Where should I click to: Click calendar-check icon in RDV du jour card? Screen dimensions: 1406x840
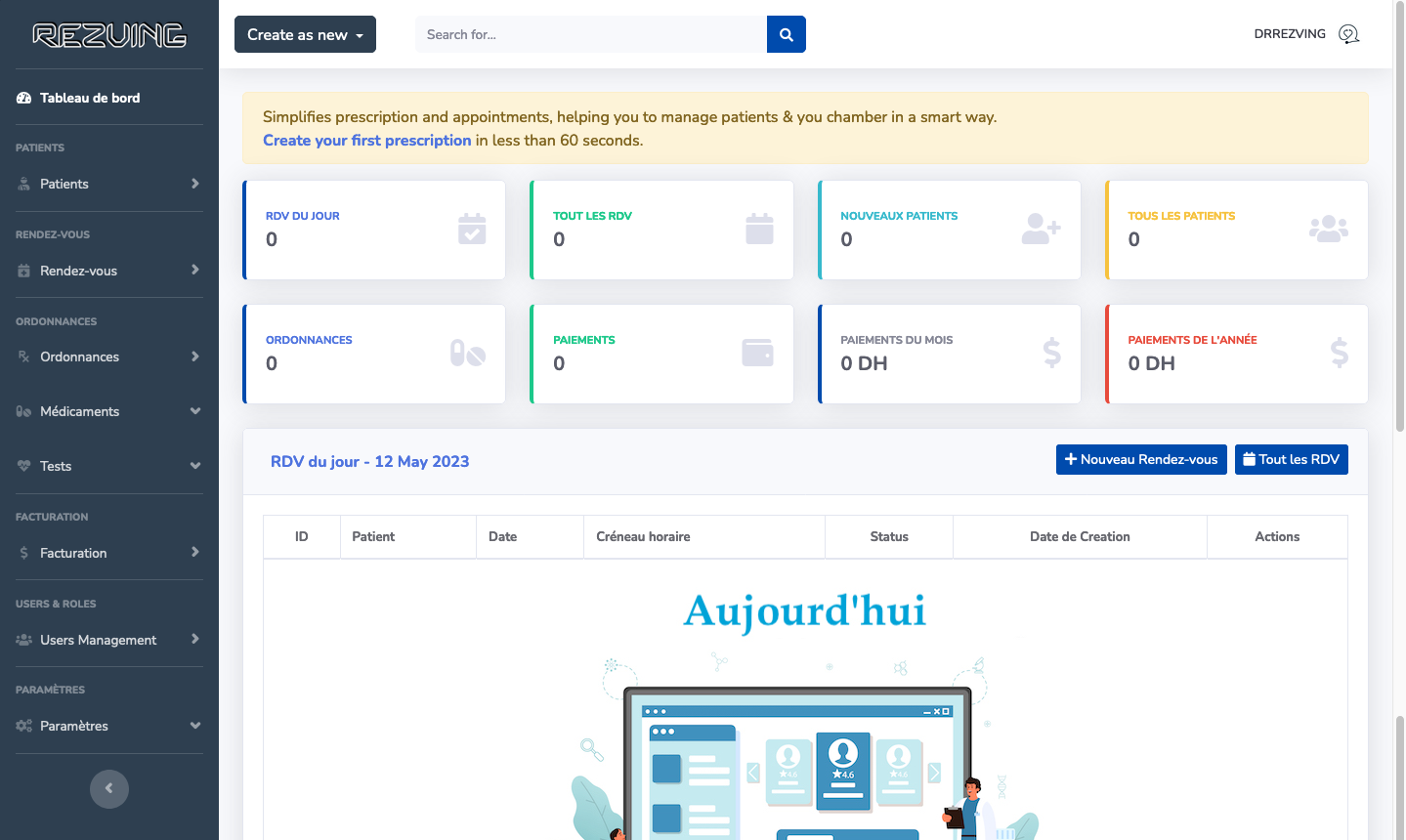[x=472, y=229]
